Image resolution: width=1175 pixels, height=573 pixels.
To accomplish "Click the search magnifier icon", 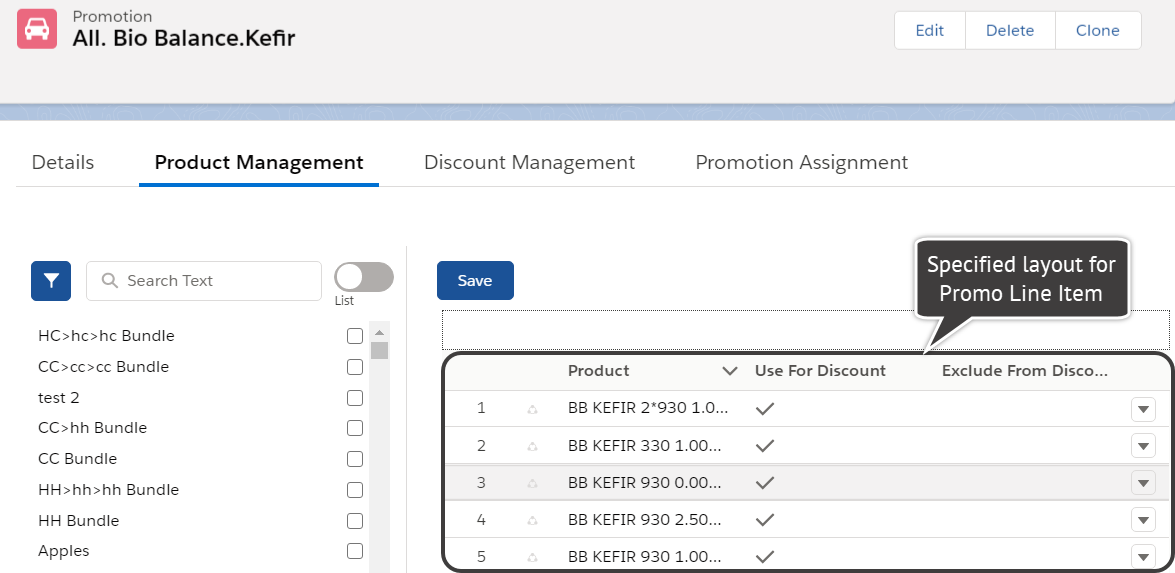I will [x=110, y=281].
